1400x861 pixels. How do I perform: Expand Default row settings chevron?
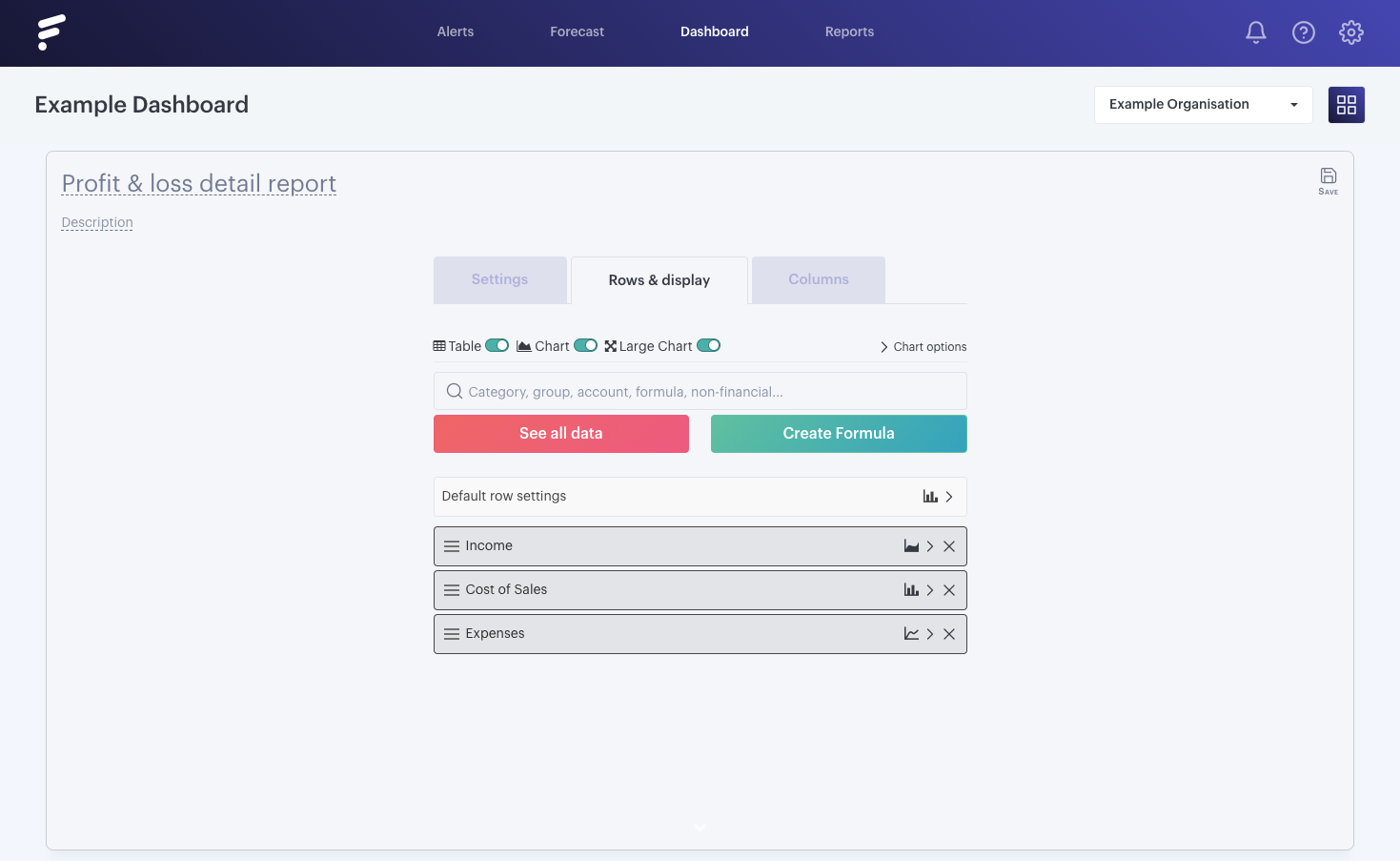coord(949,496)
